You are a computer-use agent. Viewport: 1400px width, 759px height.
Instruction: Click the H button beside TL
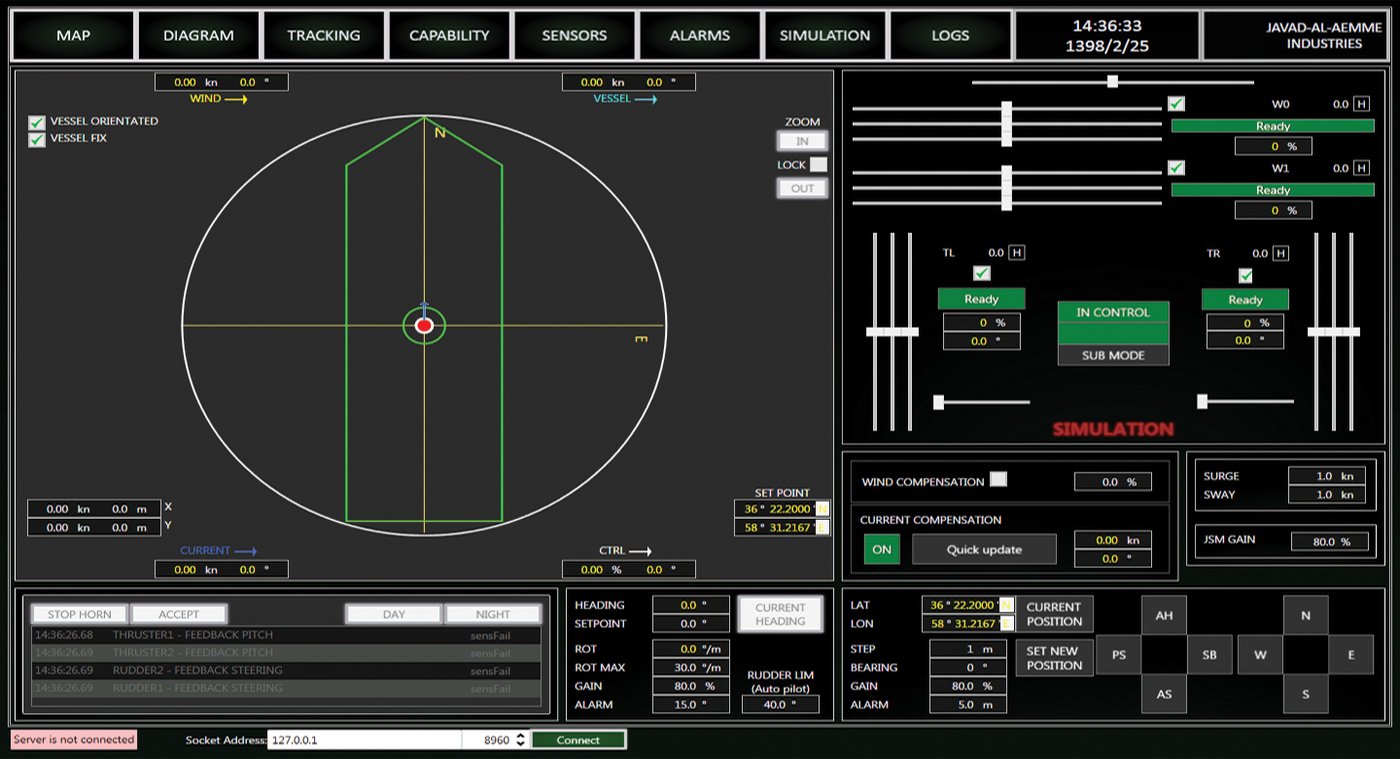(x=1016, y=253)
